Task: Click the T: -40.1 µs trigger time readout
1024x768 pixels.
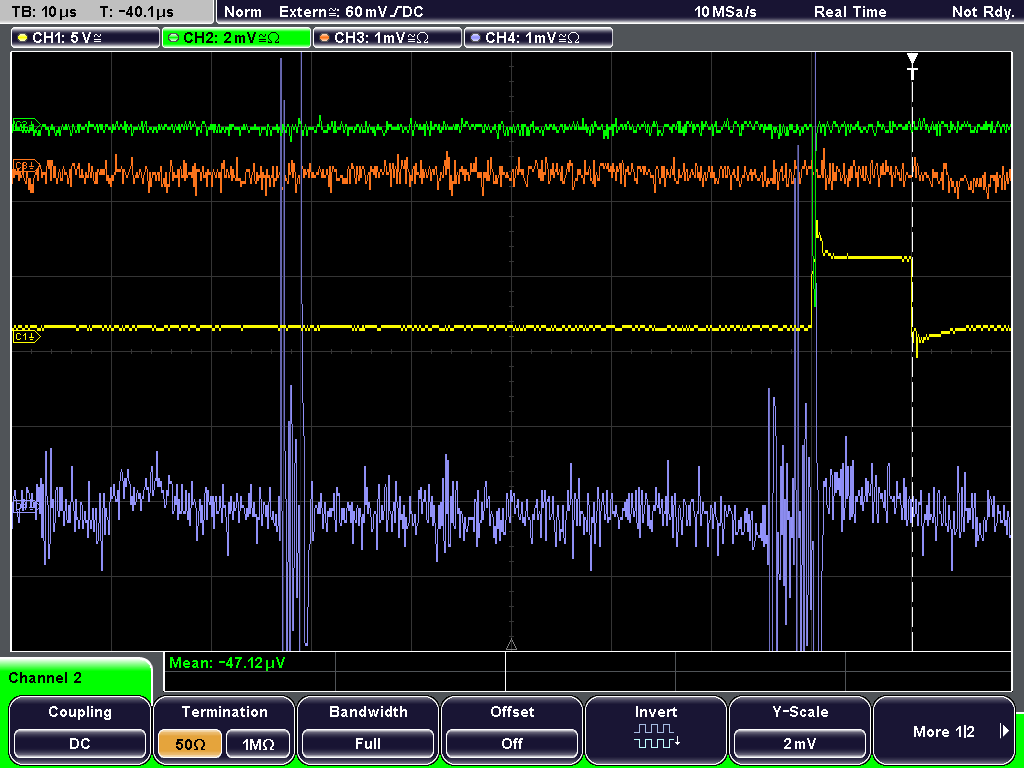Action: [x=136, y=12]
